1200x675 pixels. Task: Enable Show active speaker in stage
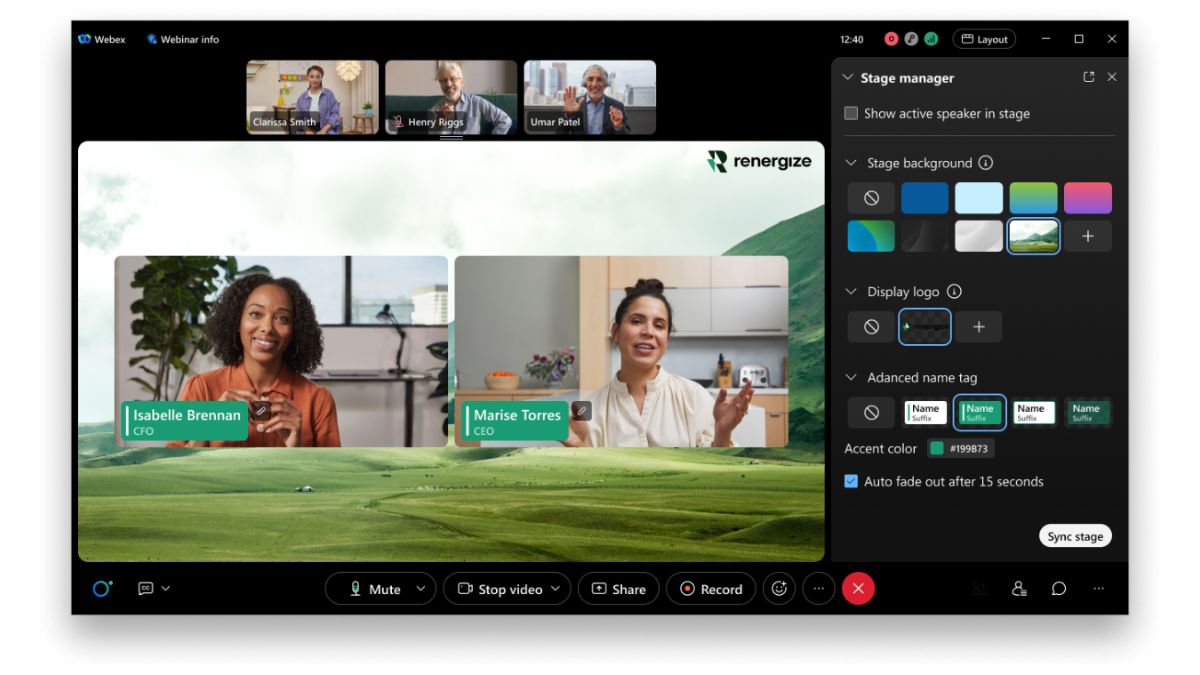coord(851,114)
